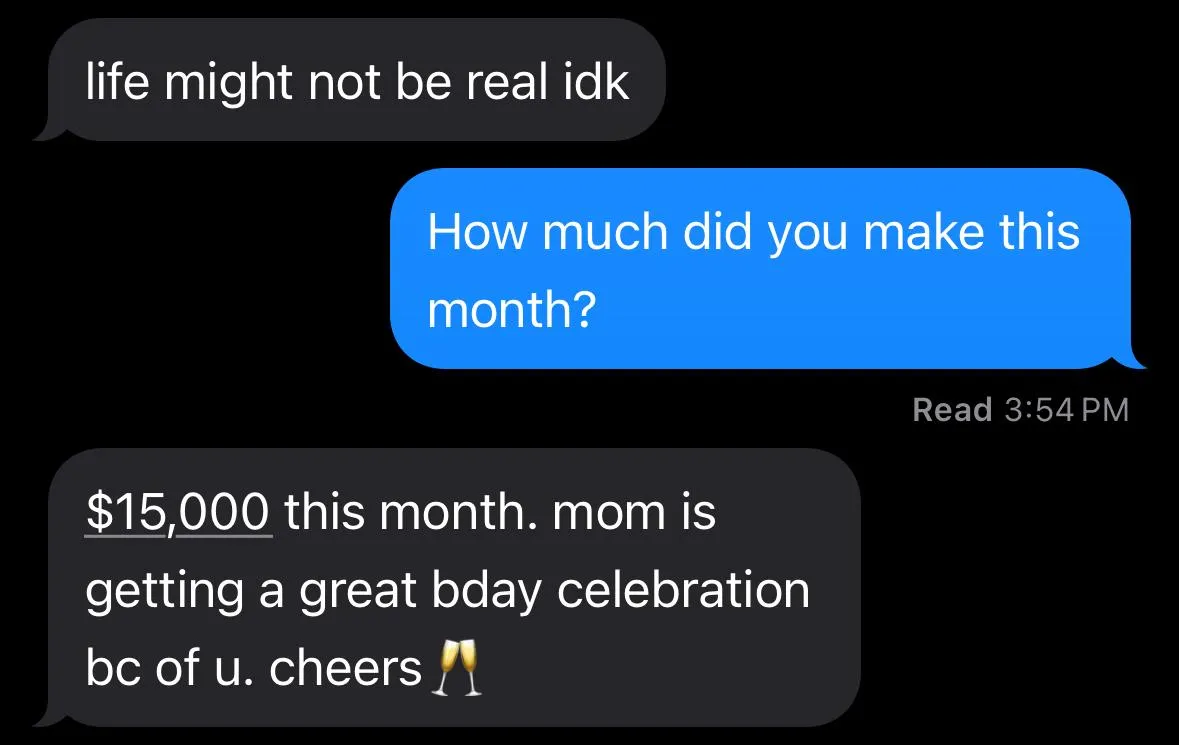Click the word 'mom' in last message
This screenshot has width=1179, height=745.
pyautogui.click(x=609, y=513)
